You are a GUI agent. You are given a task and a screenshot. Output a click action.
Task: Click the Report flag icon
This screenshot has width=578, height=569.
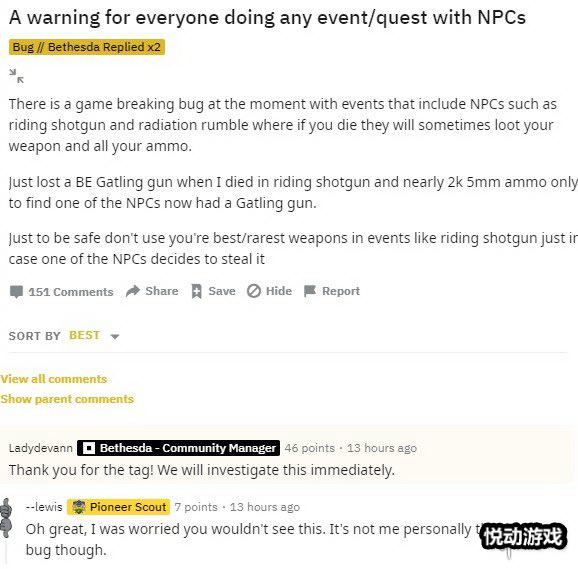[x=310, y=291]
